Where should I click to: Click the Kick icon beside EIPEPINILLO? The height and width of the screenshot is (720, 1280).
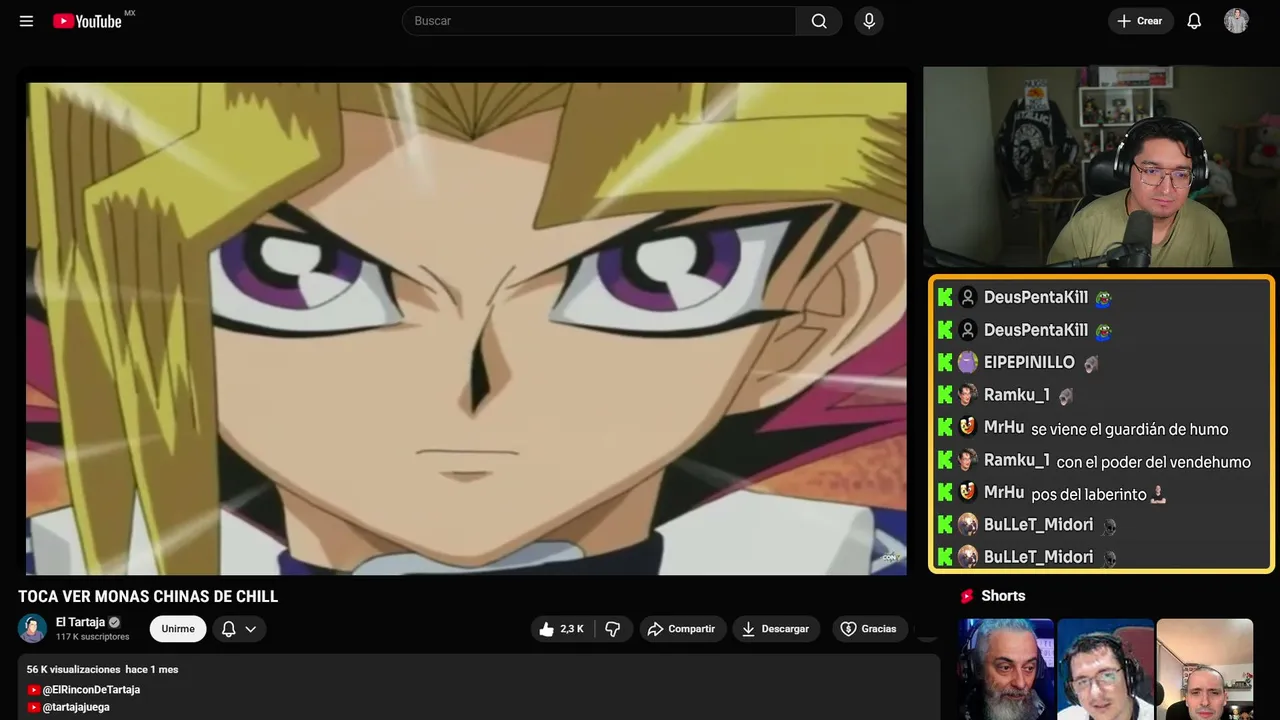pos(945,362)
